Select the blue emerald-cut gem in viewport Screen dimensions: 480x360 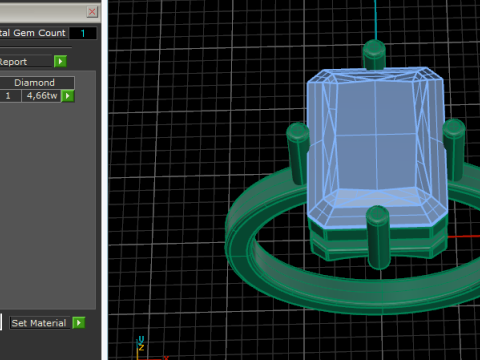[x=377, y=147]
